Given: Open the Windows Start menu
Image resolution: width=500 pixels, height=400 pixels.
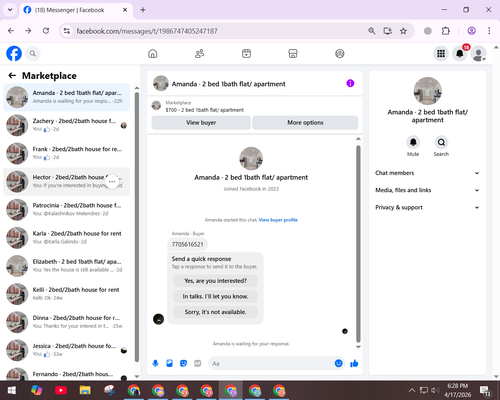Looking at the screenshot, I should [12, 390].
